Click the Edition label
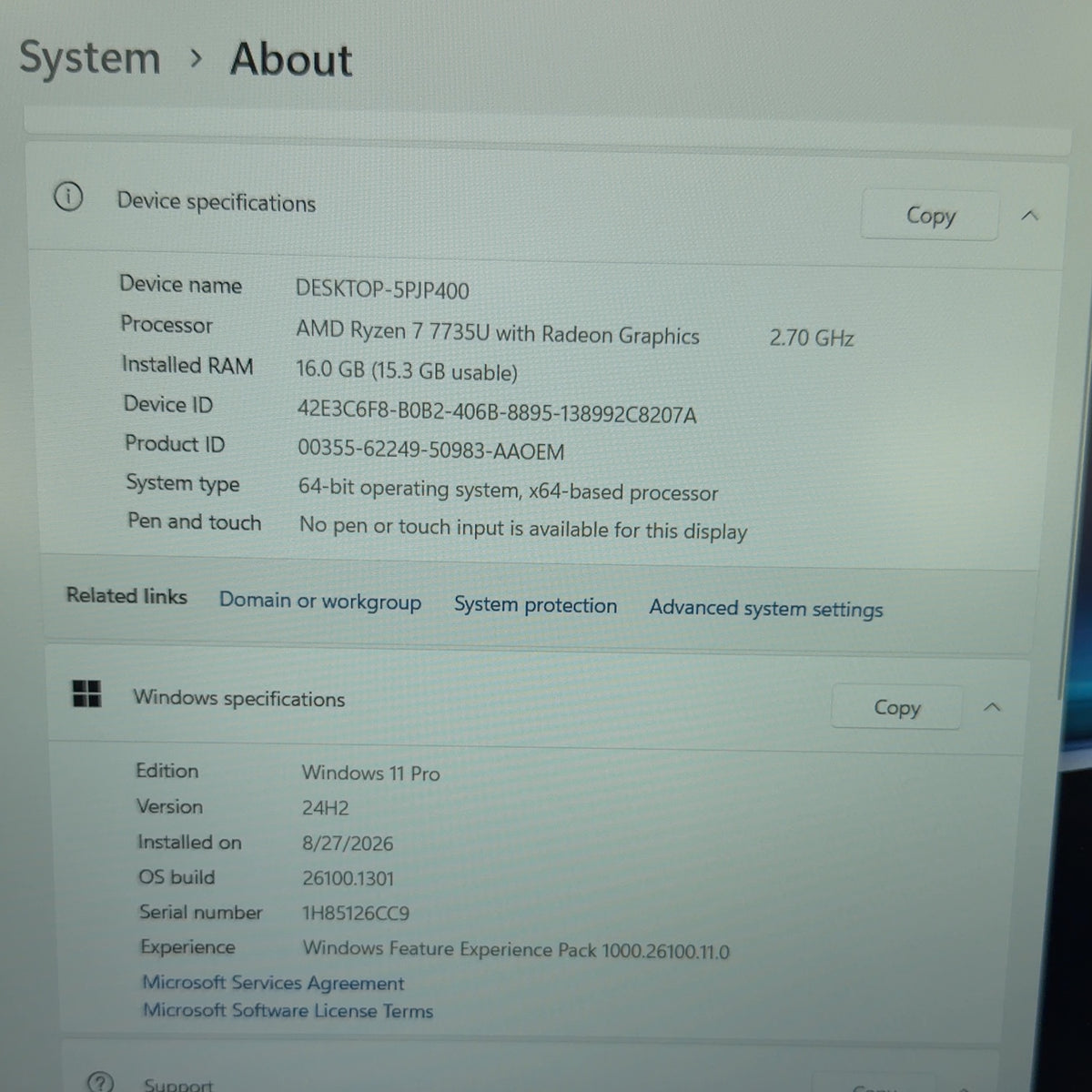 [x=167, y=771]
